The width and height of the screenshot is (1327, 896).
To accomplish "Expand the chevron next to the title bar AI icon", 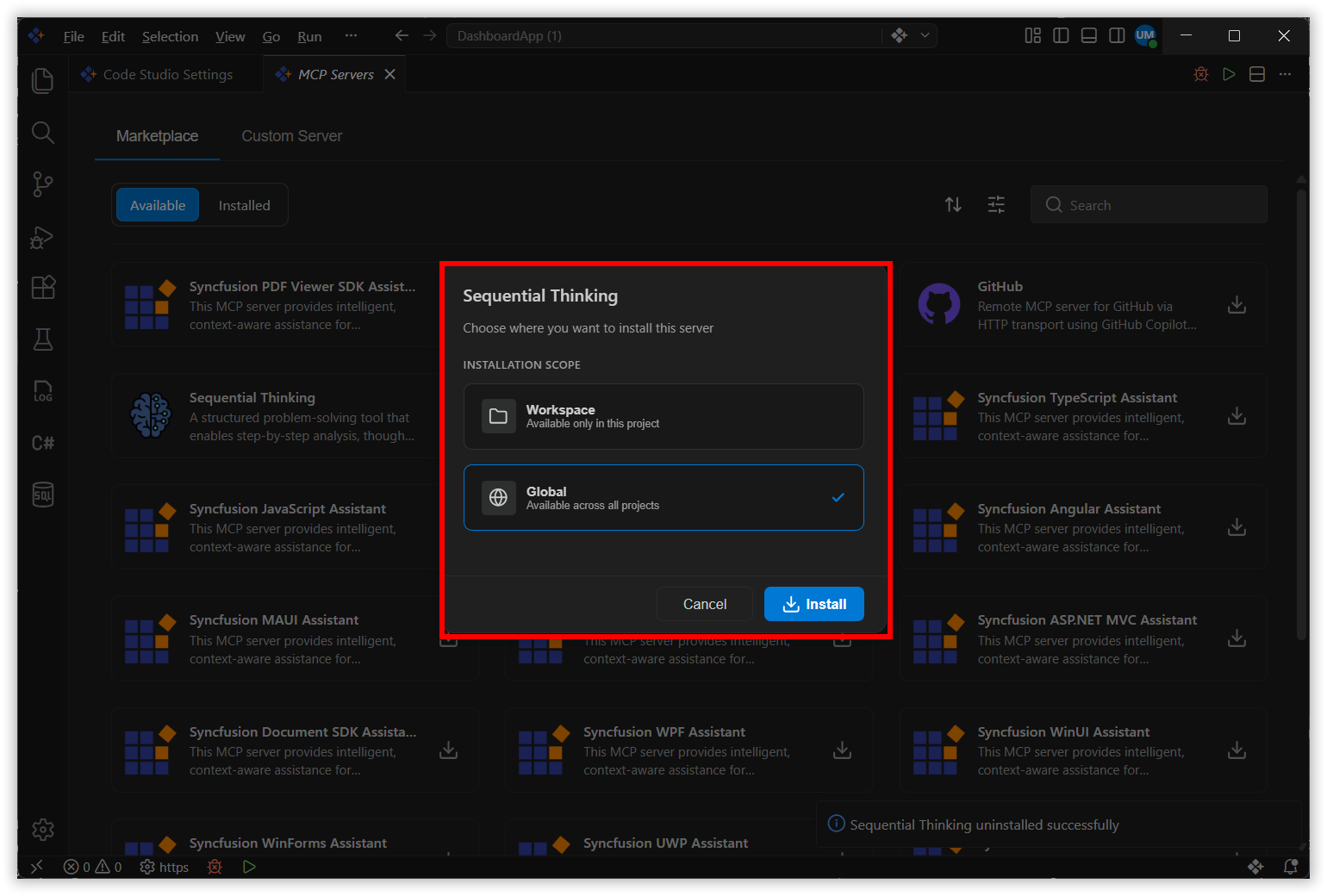I will [925, 35].
